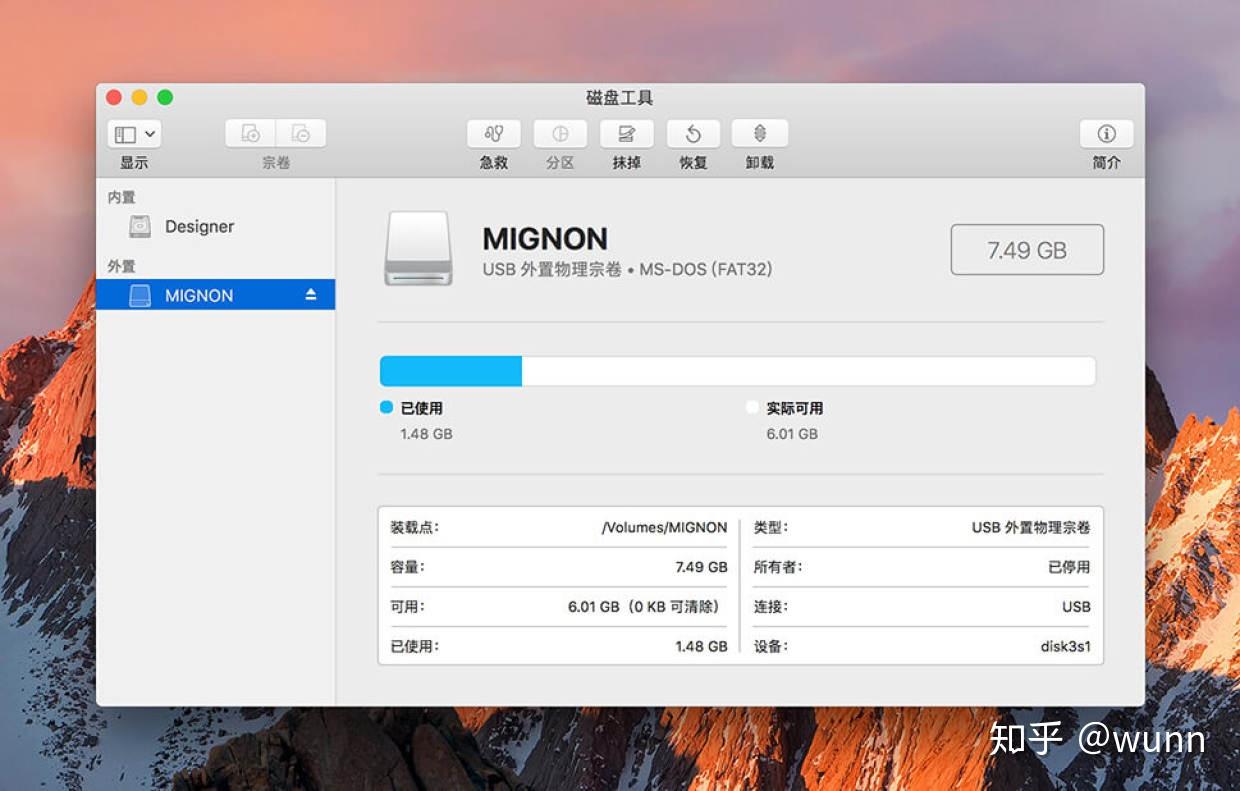Screen dimensions: 1240x791
Task: Click the blue storage usage bar
Action: (x=450, y=370)
